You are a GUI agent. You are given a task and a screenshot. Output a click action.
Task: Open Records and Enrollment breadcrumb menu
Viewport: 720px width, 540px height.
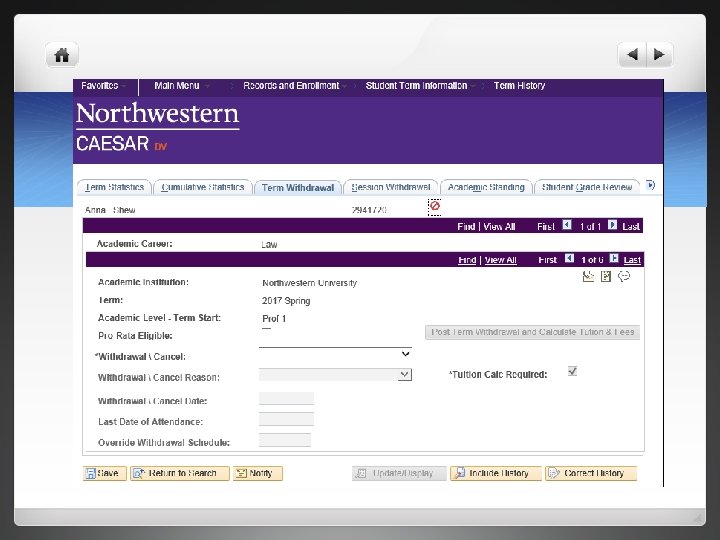294,86
